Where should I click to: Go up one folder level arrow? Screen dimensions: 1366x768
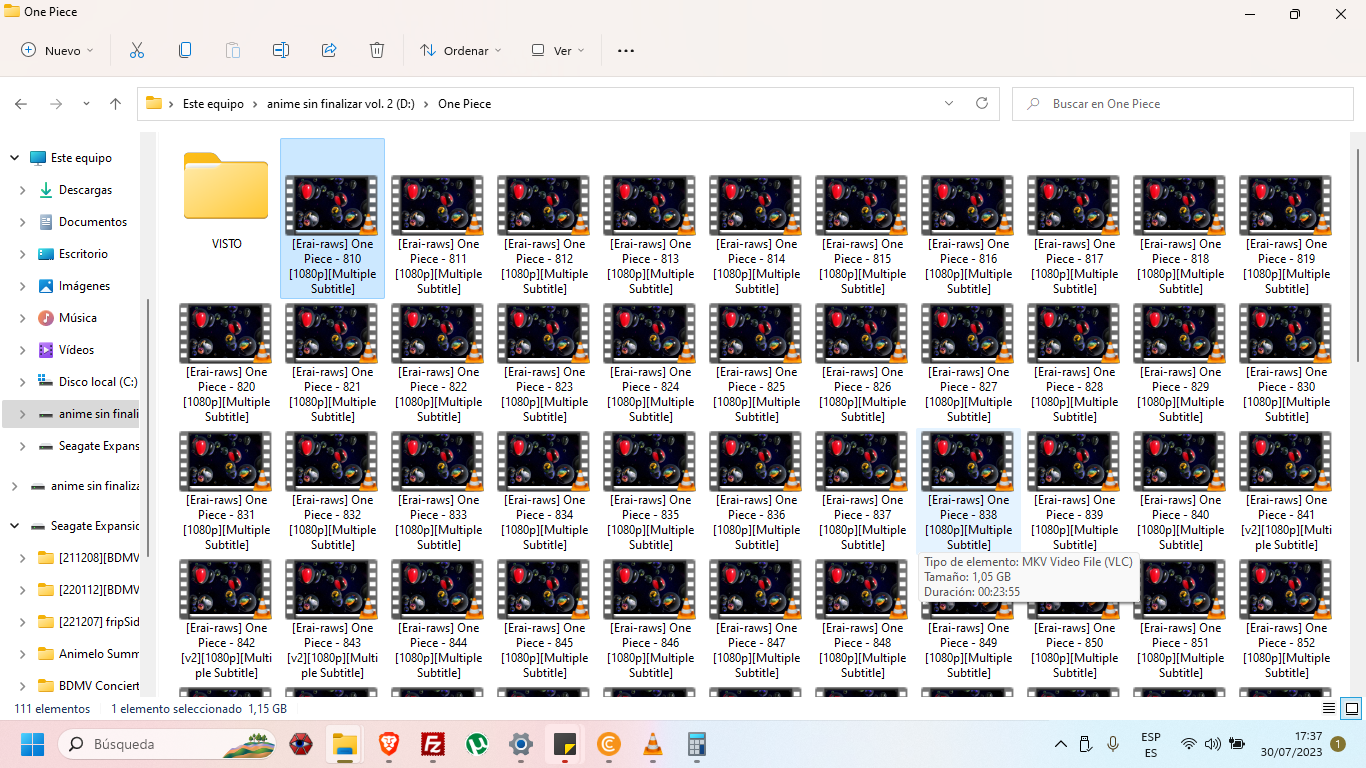coord(116,104)
